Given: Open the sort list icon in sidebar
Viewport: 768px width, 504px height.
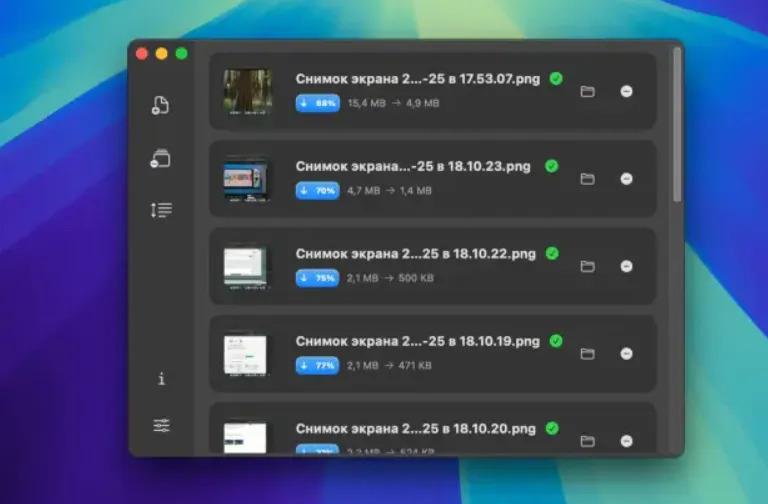Looking at the screenshot, I should click(161, 210).
